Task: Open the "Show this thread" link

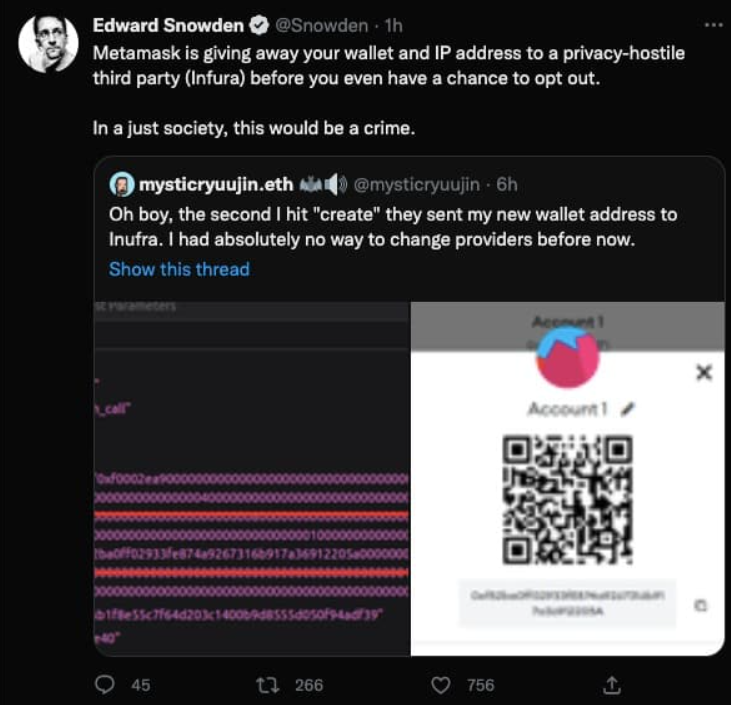Action: pyautogui.click(x=179, y=269)
